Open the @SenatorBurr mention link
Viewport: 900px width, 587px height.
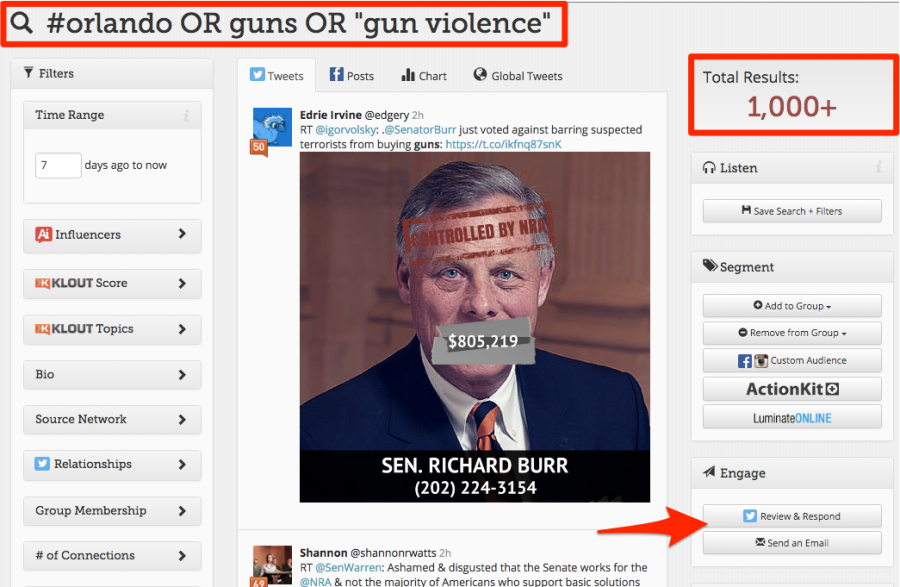coord(420,130)
